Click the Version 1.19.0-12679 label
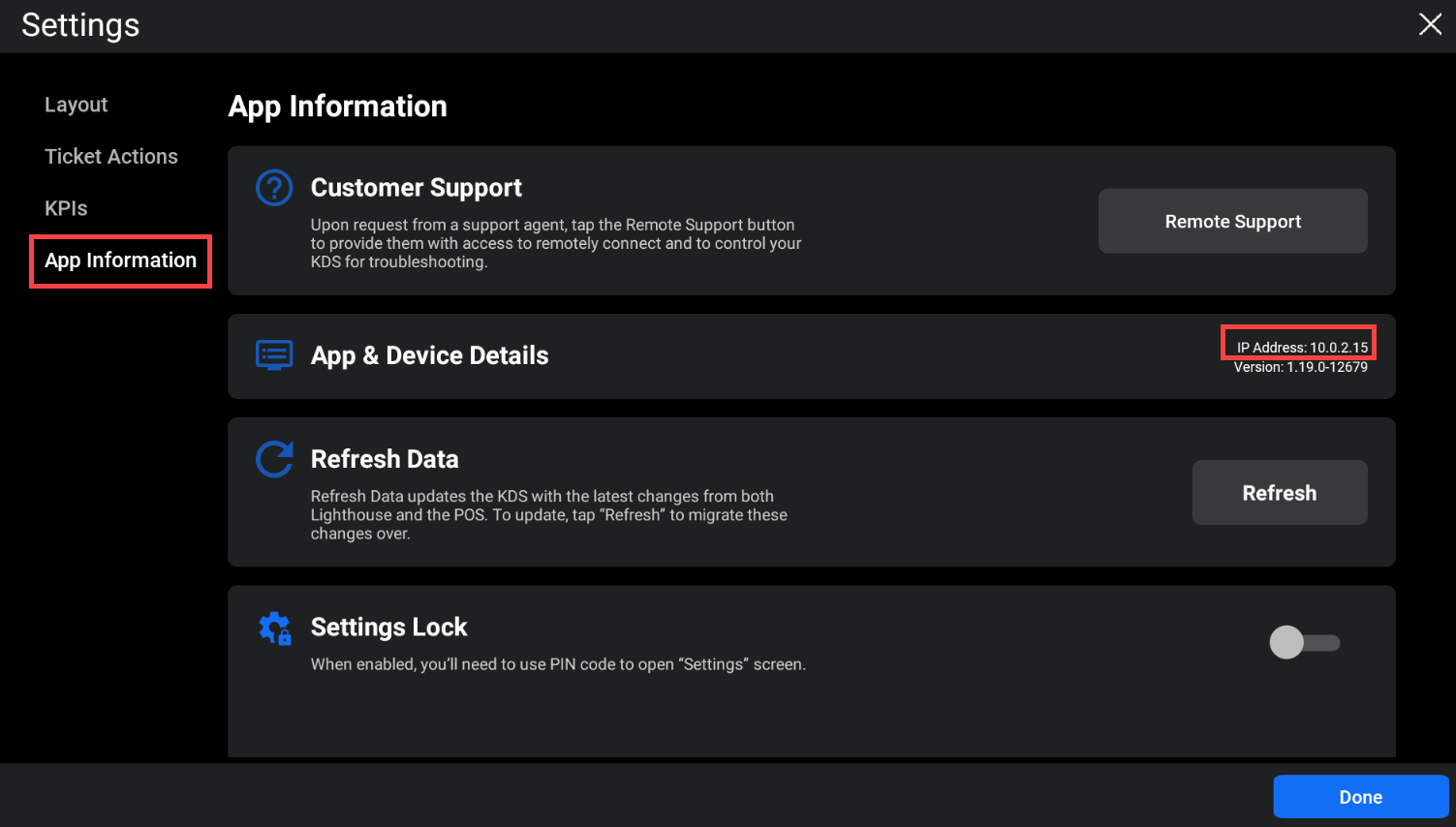The width and height of the screenshot is (1456, 827). [x=1300, y=368]
